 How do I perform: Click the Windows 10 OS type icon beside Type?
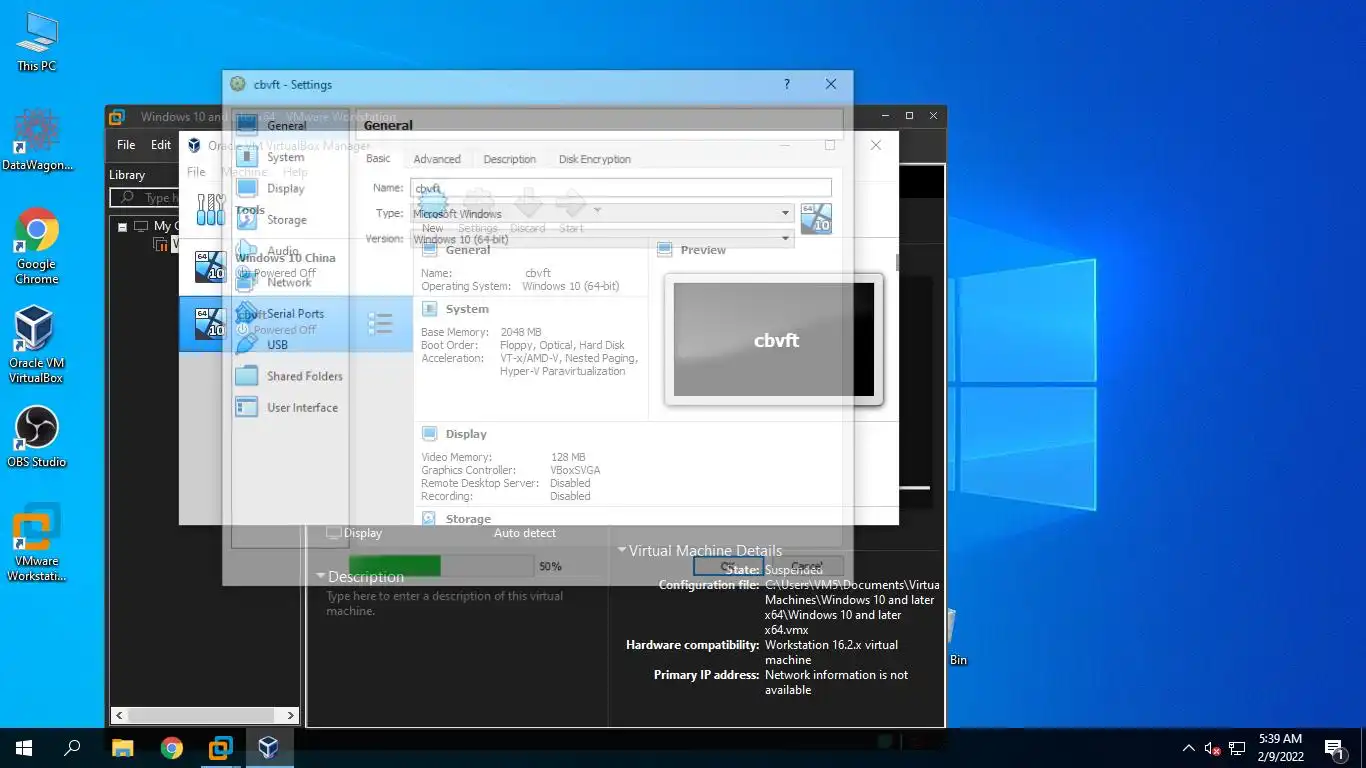pos(816,218)
